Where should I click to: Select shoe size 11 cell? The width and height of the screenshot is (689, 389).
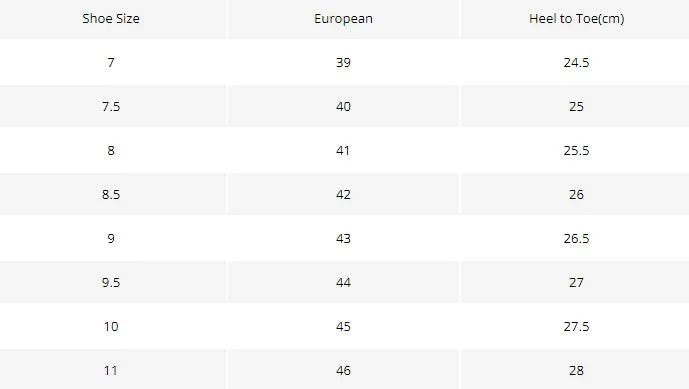tap(111, 370)
